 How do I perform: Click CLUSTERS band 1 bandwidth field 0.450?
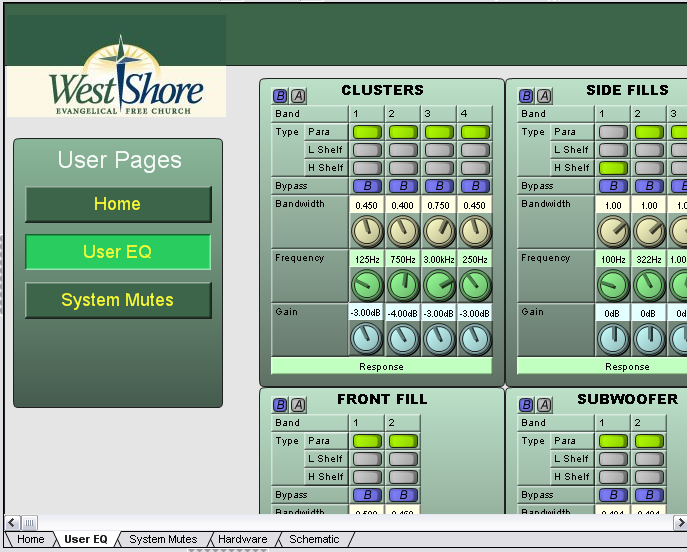[x=367, y=205]
